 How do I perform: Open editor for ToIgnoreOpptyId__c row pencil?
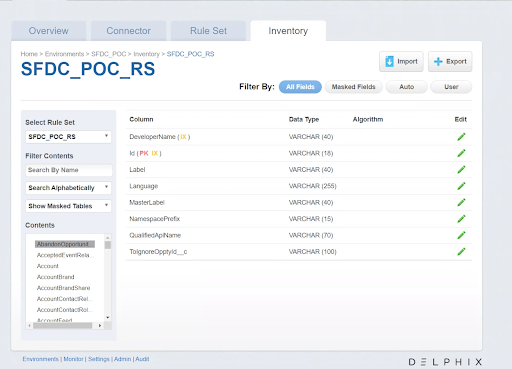click(461, 252)
